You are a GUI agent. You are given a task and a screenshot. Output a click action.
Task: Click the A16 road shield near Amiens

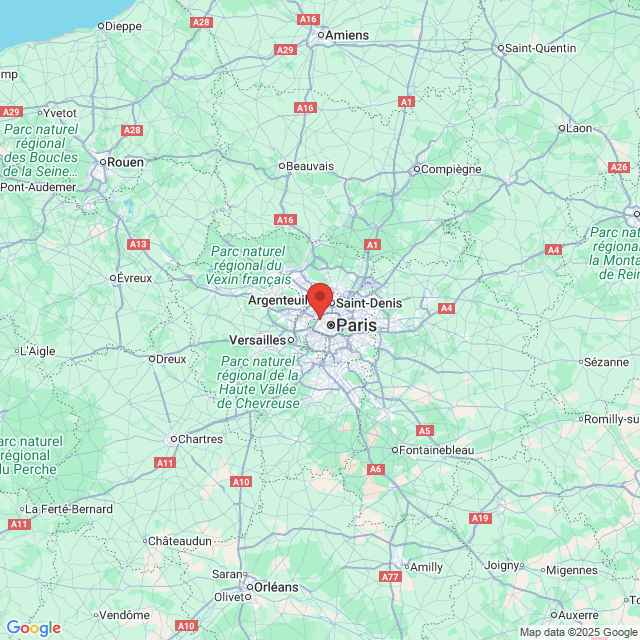[308, 19]
